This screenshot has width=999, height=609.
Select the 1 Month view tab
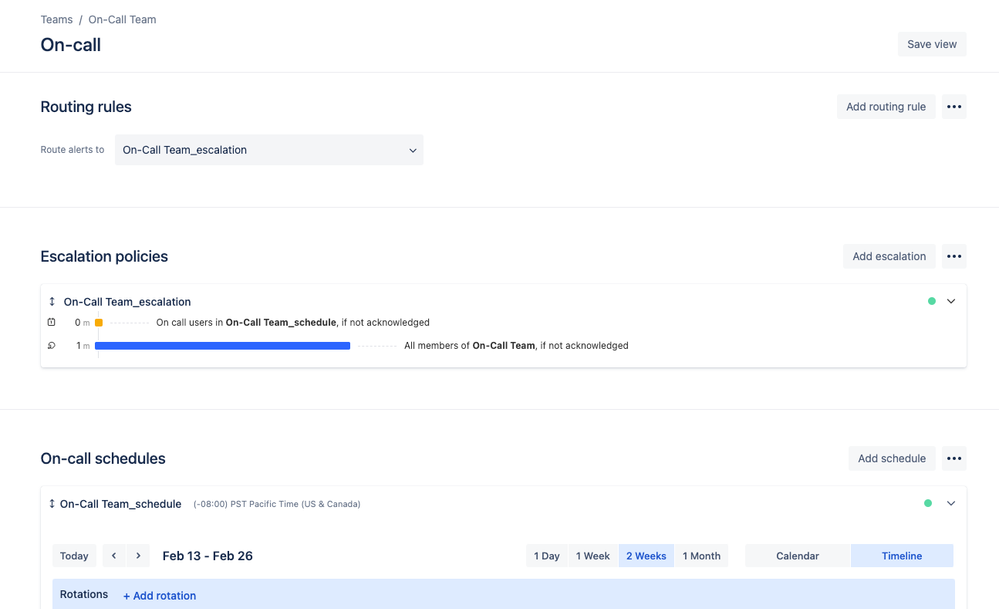(x=701, y=555)
